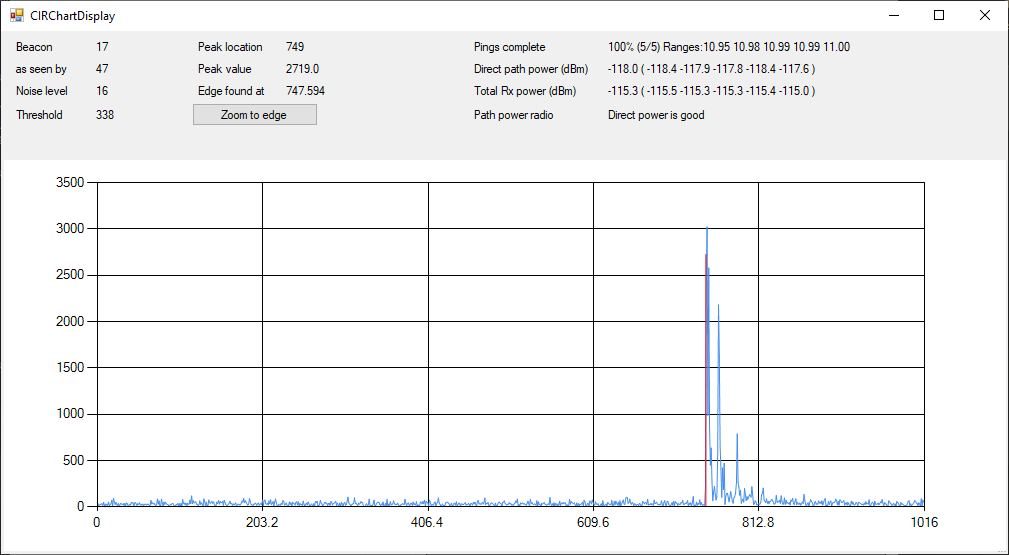
Task: Click the Beacon number 17
Action: (102, 47)
